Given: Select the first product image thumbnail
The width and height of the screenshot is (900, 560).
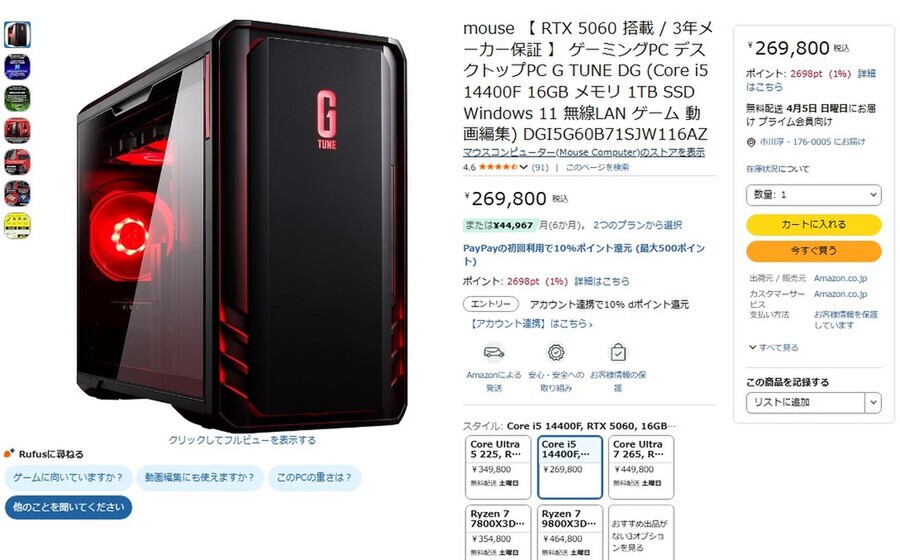Looking at the screenshot, I should (x=17, y=34).
